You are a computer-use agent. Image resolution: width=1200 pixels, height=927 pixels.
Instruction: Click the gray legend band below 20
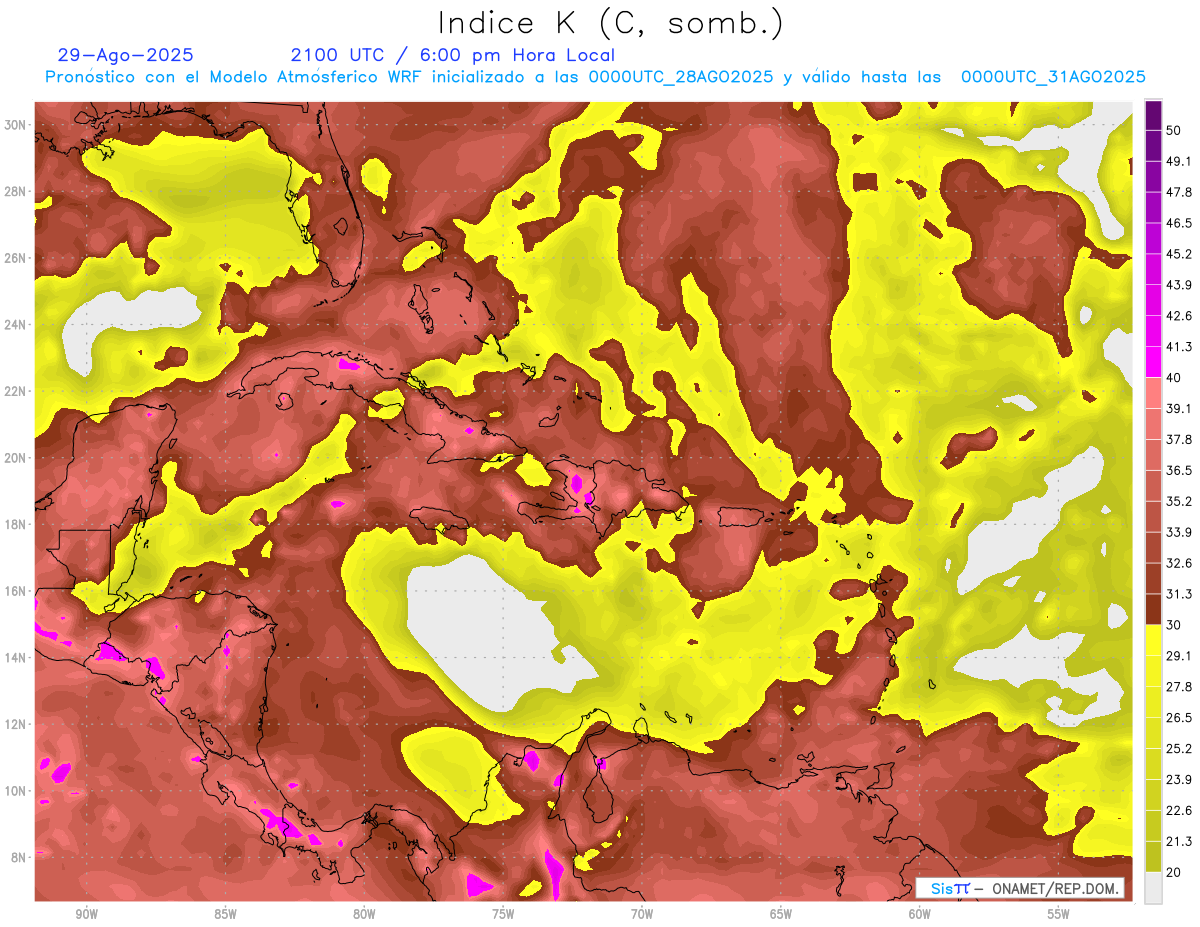pyautogui.click(x=1153, y=887)
